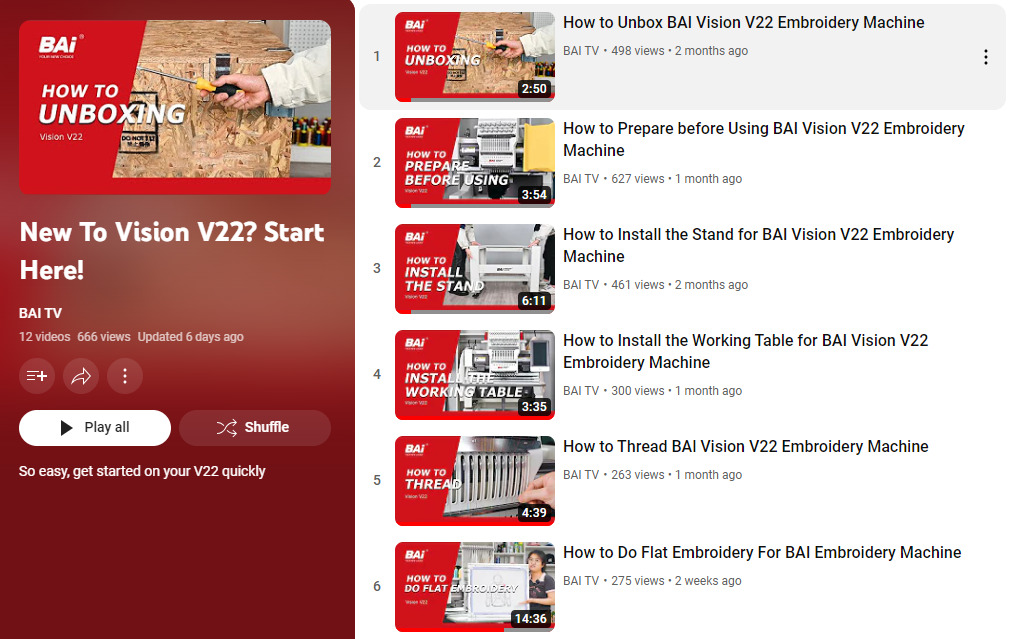Open the How to Unbox BAI Vision V22 title link
Screen dimensions: 1018x639
point(743,22)
